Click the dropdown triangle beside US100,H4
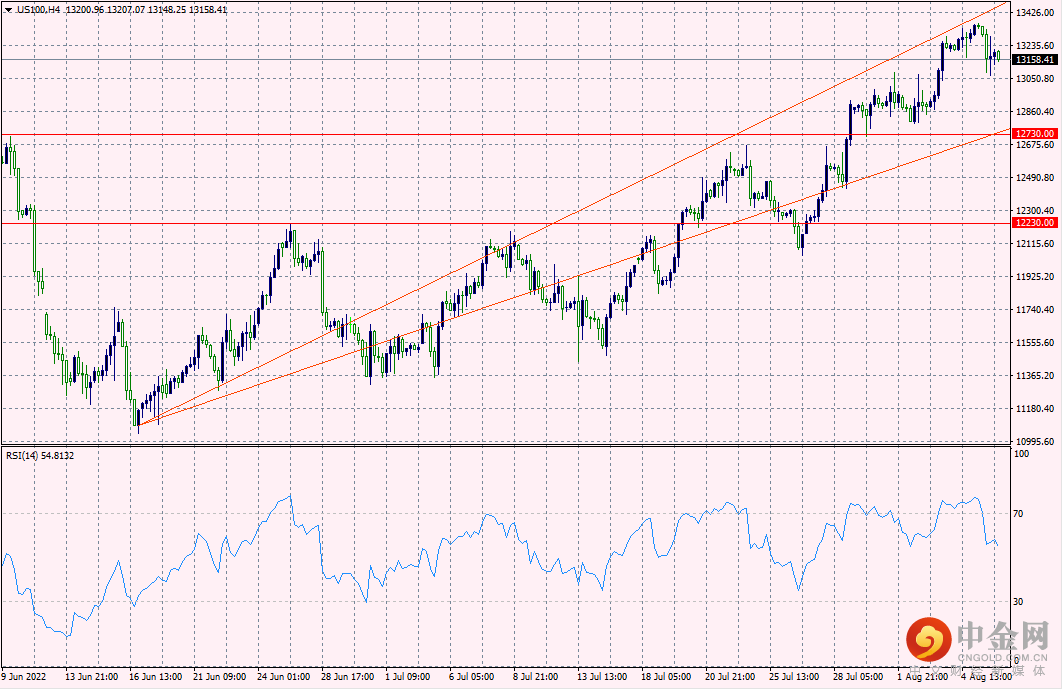1063x689 pixels. (10, 9)
